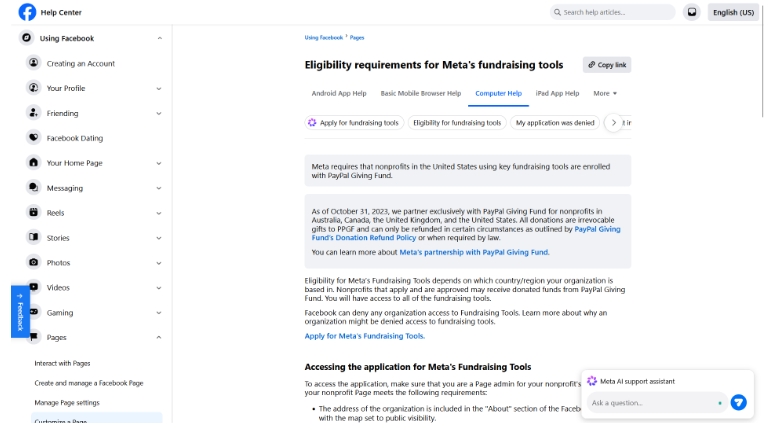The image size is (777, 430).
Task: Click the Ask a question input field
Action: point(657,403)
